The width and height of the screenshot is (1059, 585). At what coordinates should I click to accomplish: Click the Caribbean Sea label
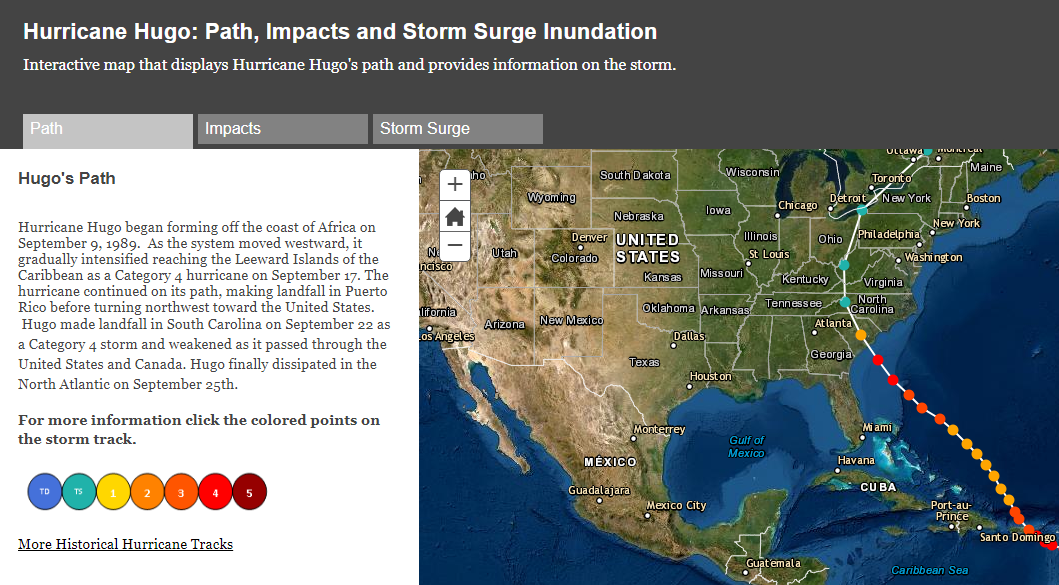[929, 570]
